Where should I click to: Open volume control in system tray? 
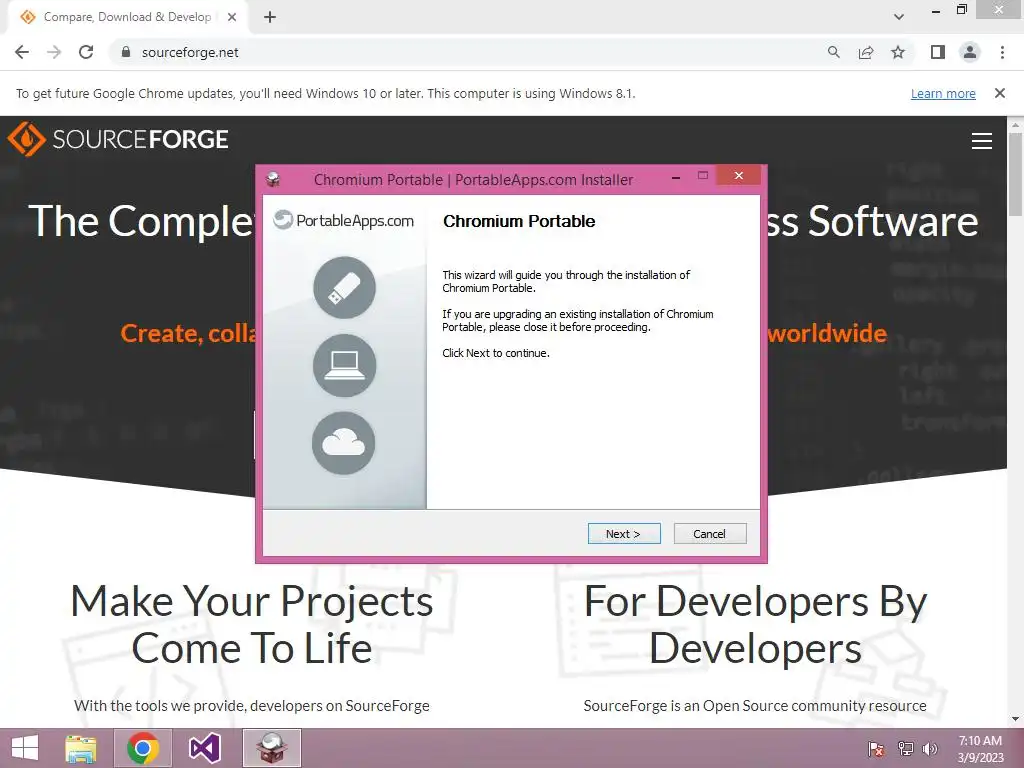(930, 749)
